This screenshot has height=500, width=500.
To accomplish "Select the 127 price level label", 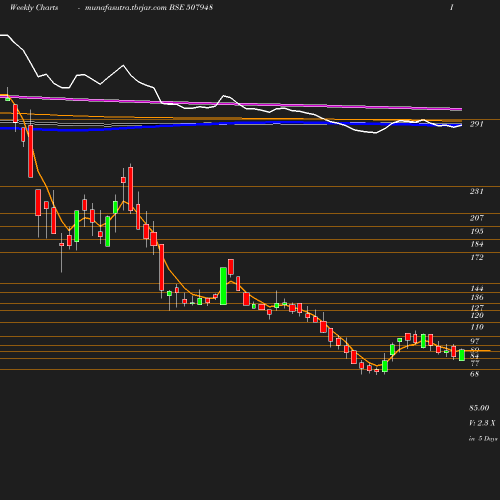I will (x=477, y=307).
